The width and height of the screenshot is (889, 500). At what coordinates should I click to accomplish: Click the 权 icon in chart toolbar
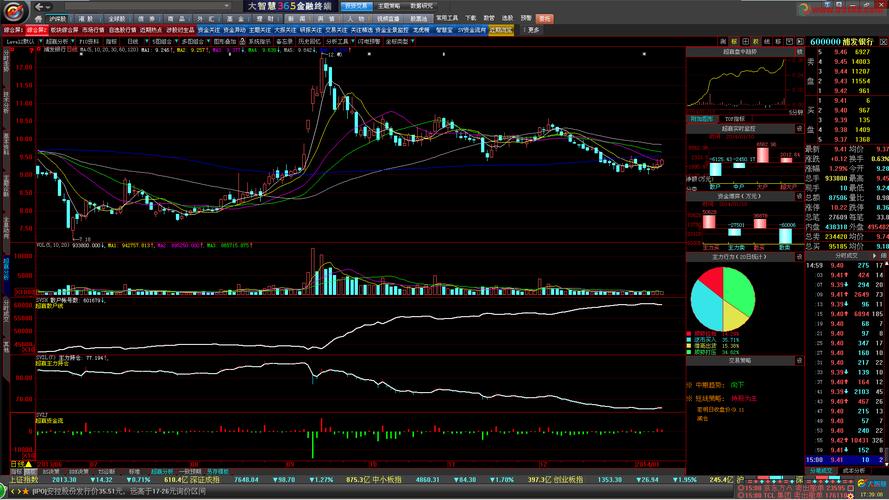tap(756, 41)
